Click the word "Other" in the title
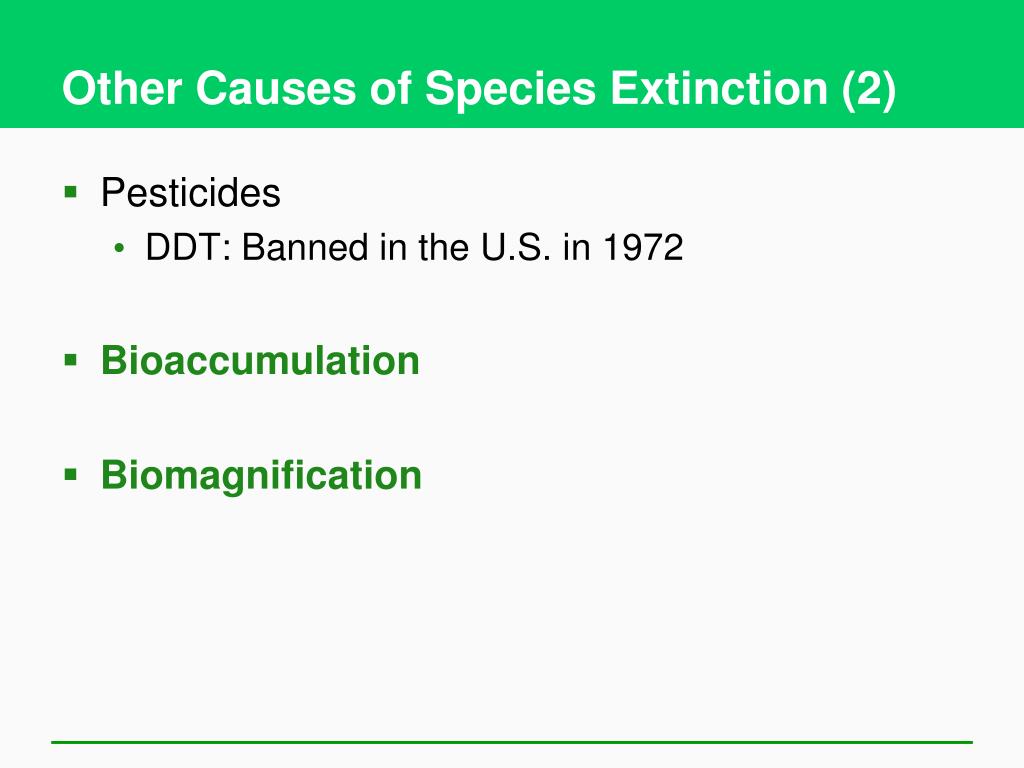This screenshot has height=768, width=1024. click(x=121, y=88)
